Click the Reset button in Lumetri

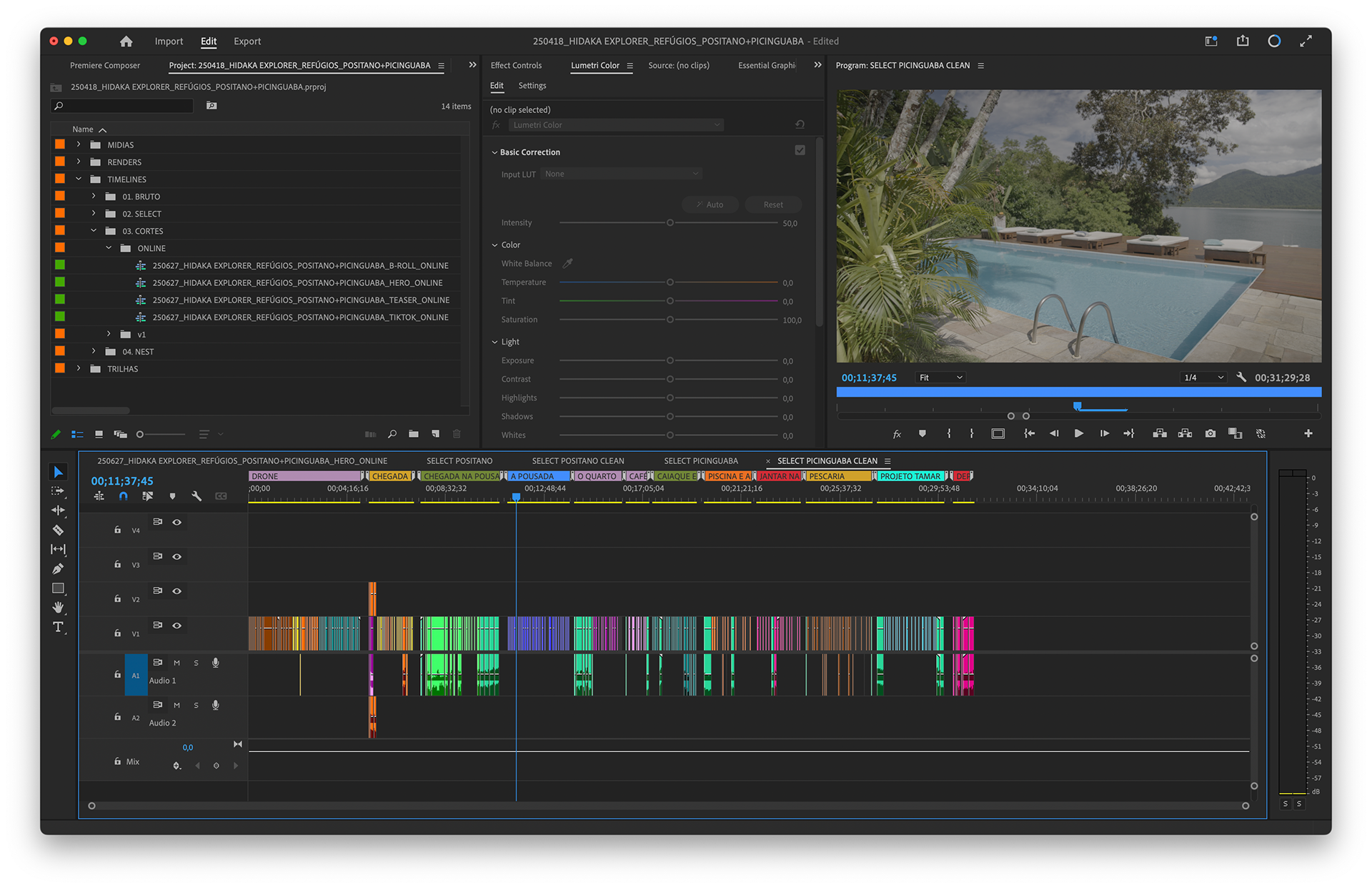click(772, 204)
